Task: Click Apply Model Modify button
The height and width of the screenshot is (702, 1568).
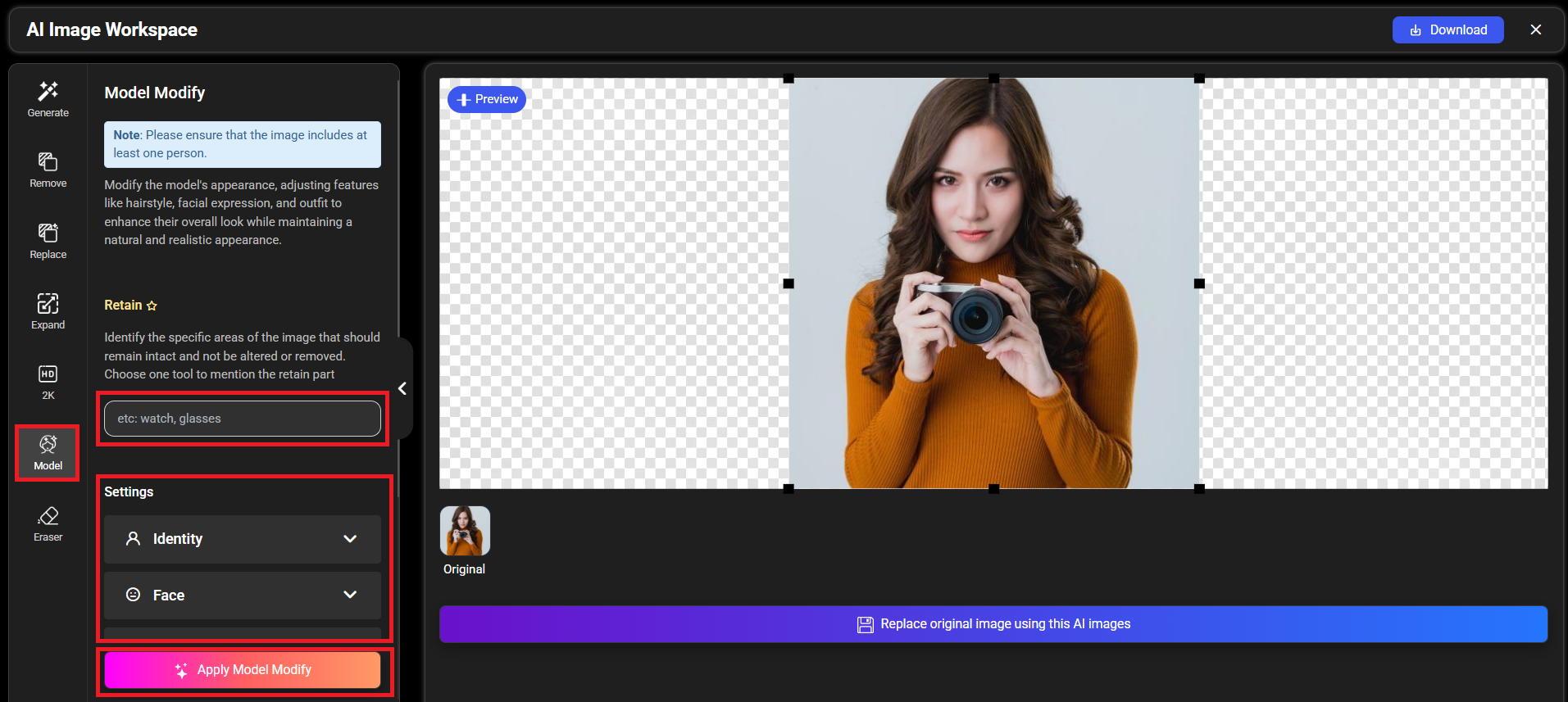Action: 243,670
